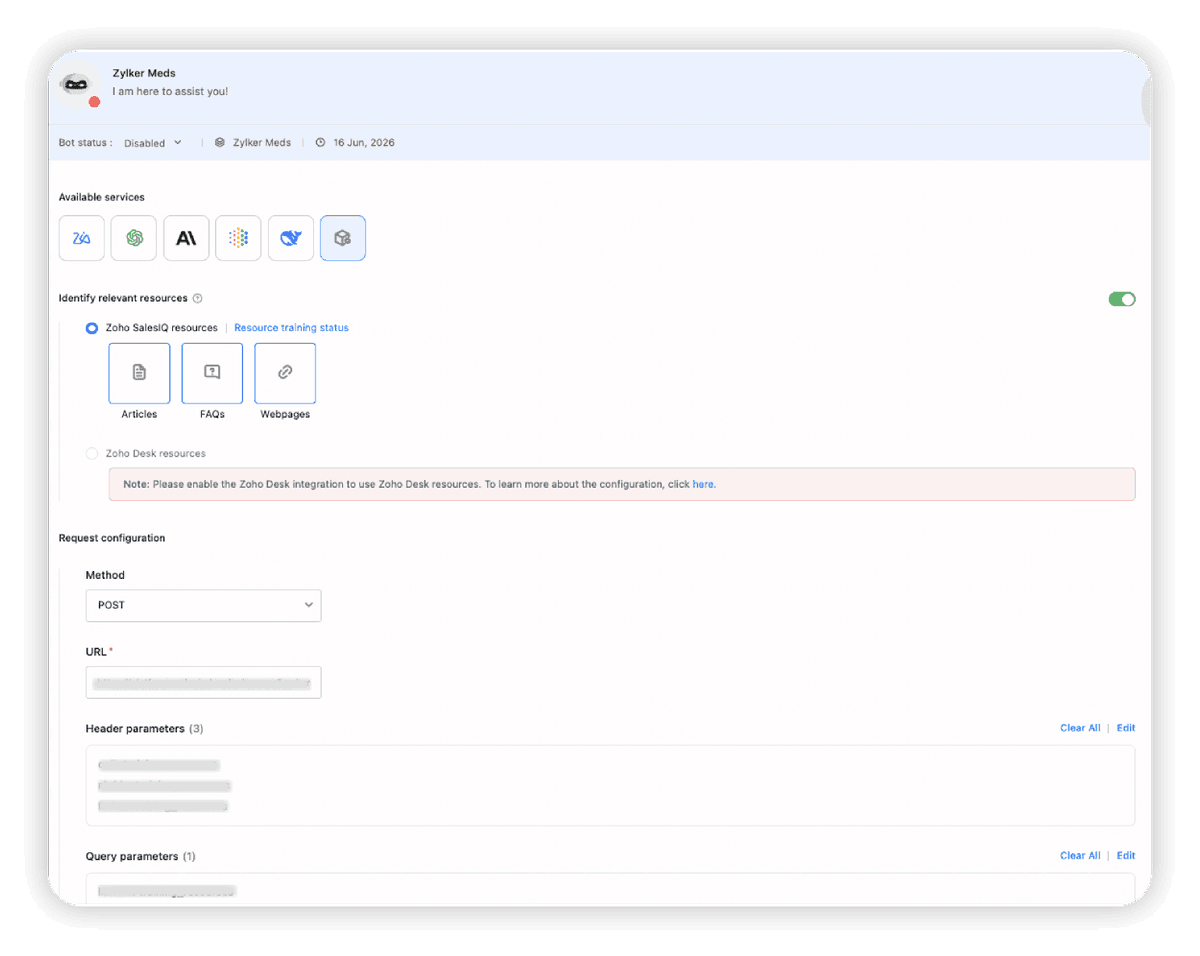This screenshot has width=1200, height=956.
Task: Select Zoho SalesIQ resources radio button
Action: (x=92, y=328)
